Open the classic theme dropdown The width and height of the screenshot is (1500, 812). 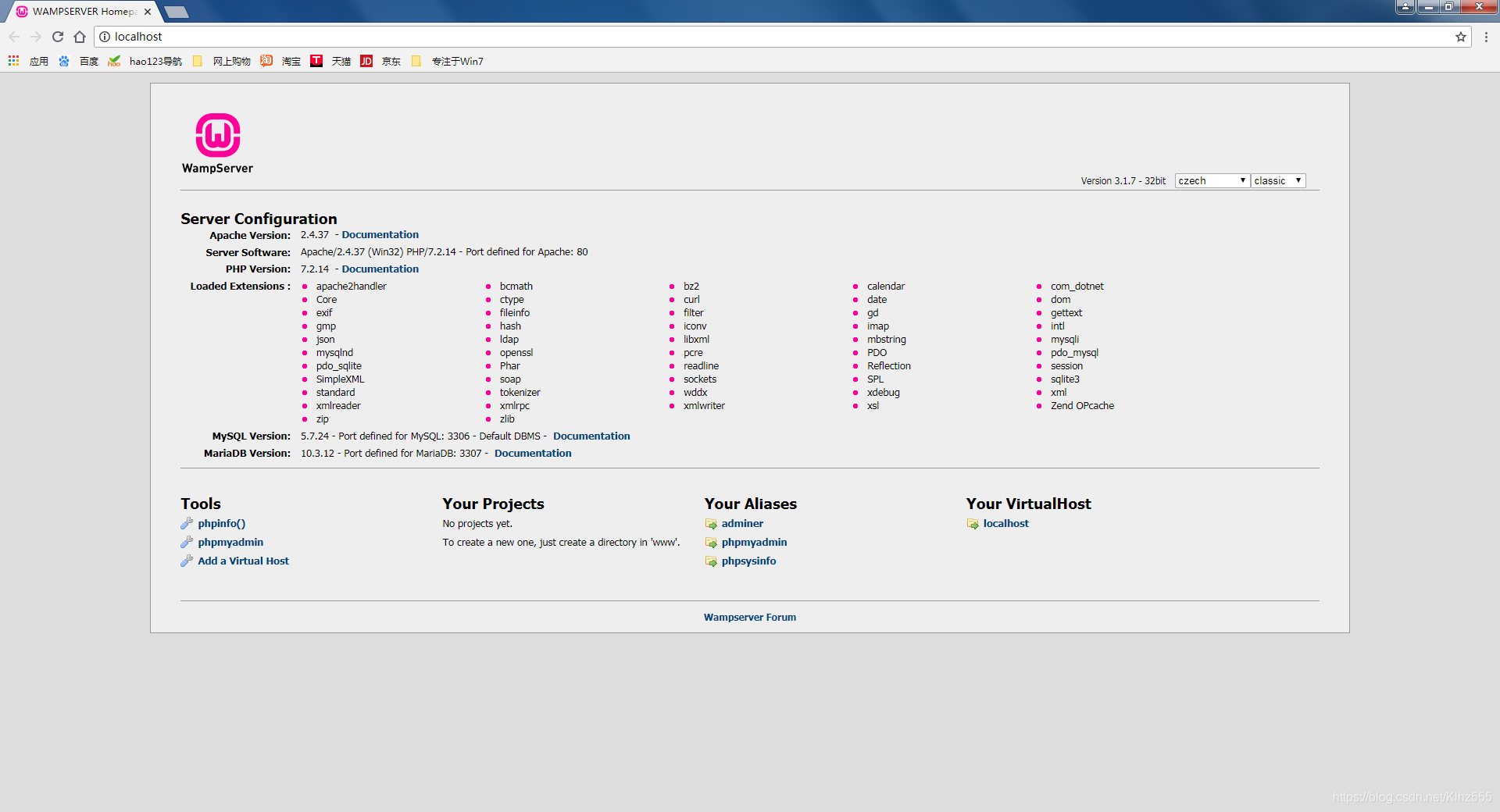(1278, 180)
